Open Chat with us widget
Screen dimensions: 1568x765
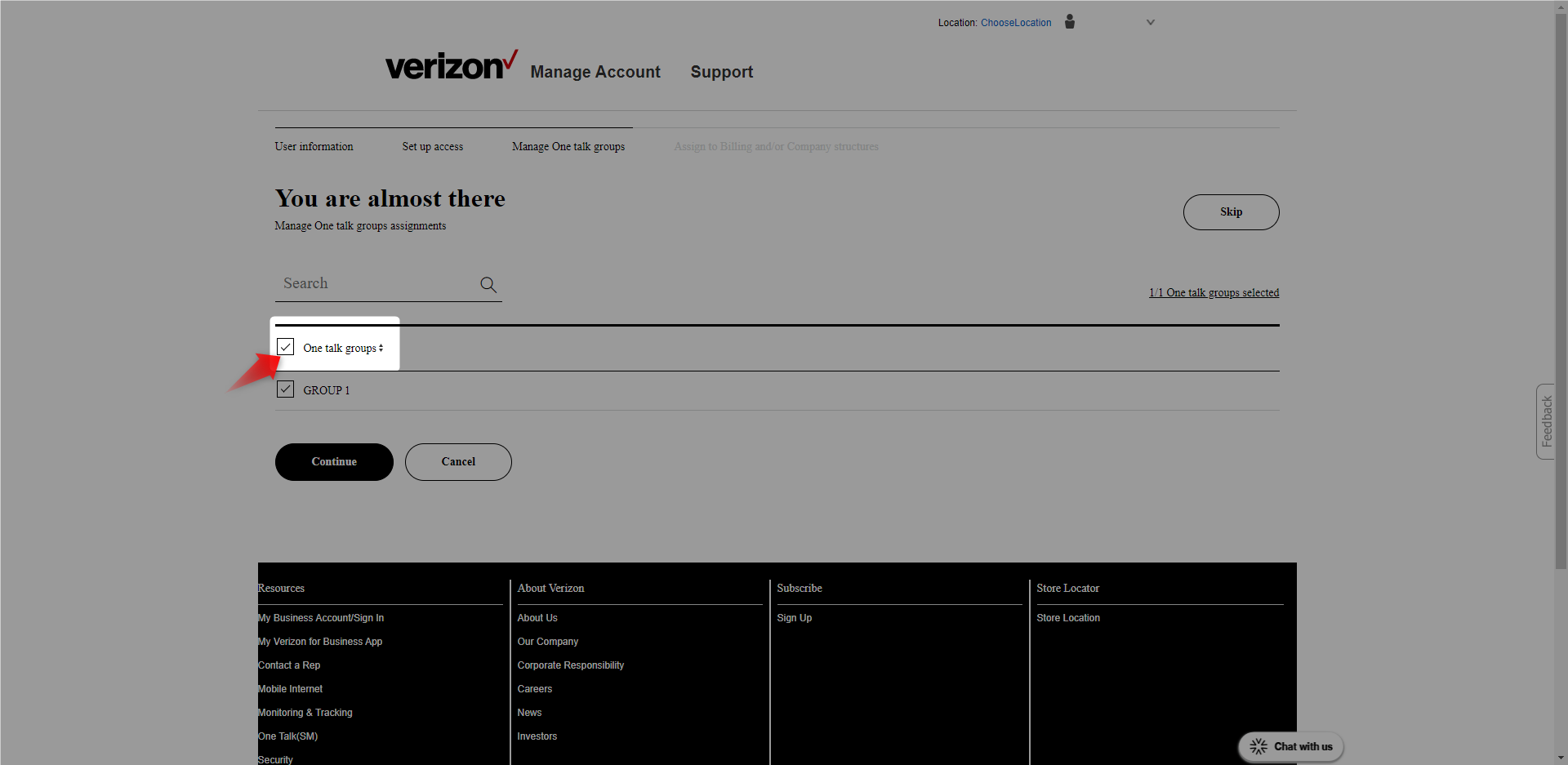pos(1291,746)
